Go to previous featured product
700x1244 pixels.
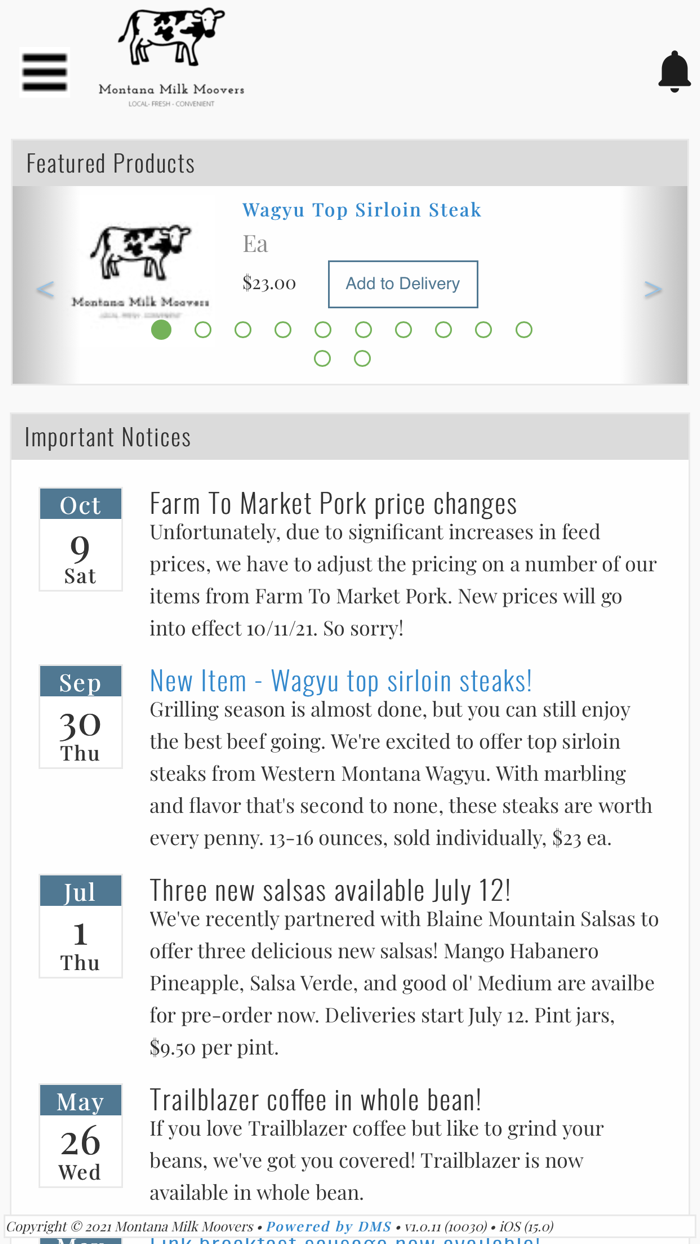pyautogui.click(x=45, y=290)
